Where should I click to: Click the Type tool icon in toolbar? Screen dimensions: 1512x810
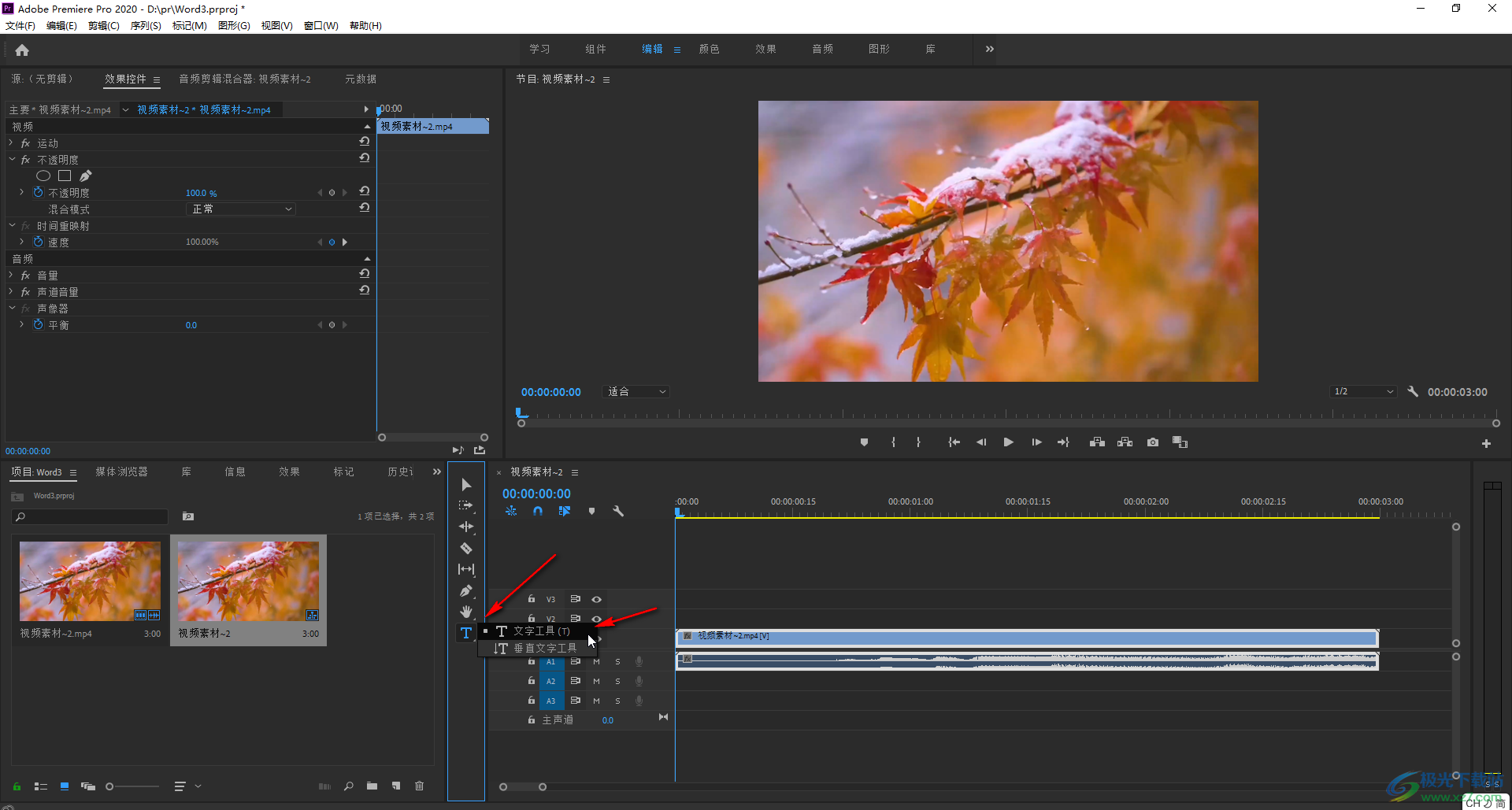pyautogui.click(x=466, y=633)
